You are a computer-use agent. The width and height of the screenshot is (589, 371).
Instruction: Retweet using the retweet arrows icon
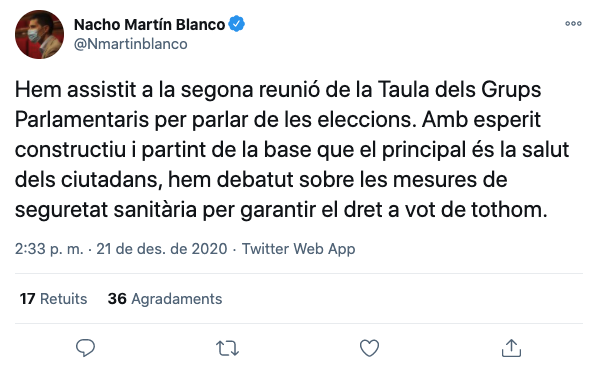(227, 348)
